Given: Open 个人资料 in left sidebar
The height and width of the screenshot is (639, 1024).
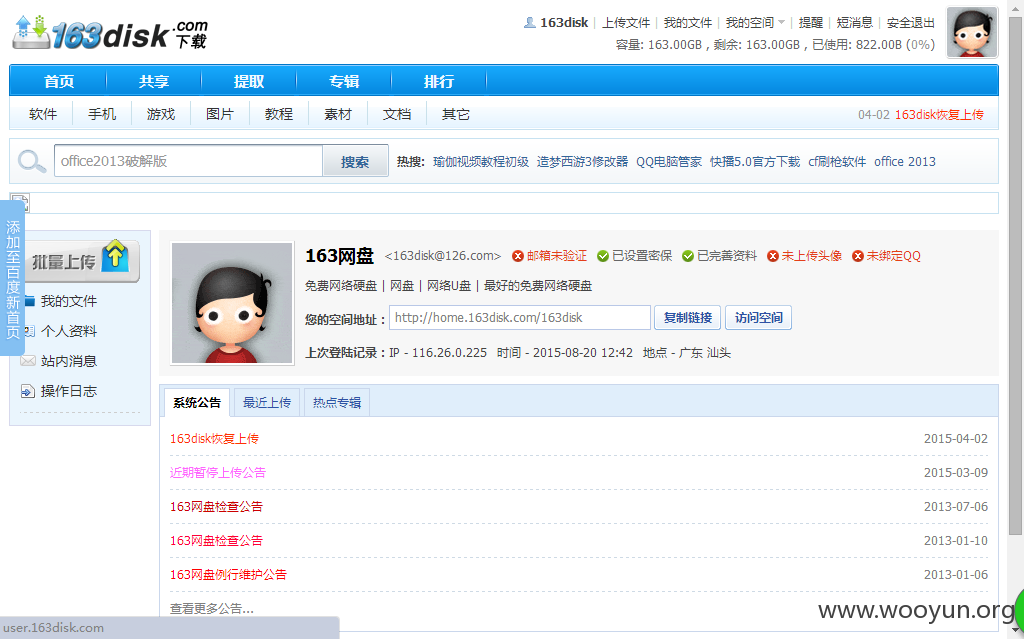Looking at the screenshot, I should pyautogui.click(x=69, y=331).
